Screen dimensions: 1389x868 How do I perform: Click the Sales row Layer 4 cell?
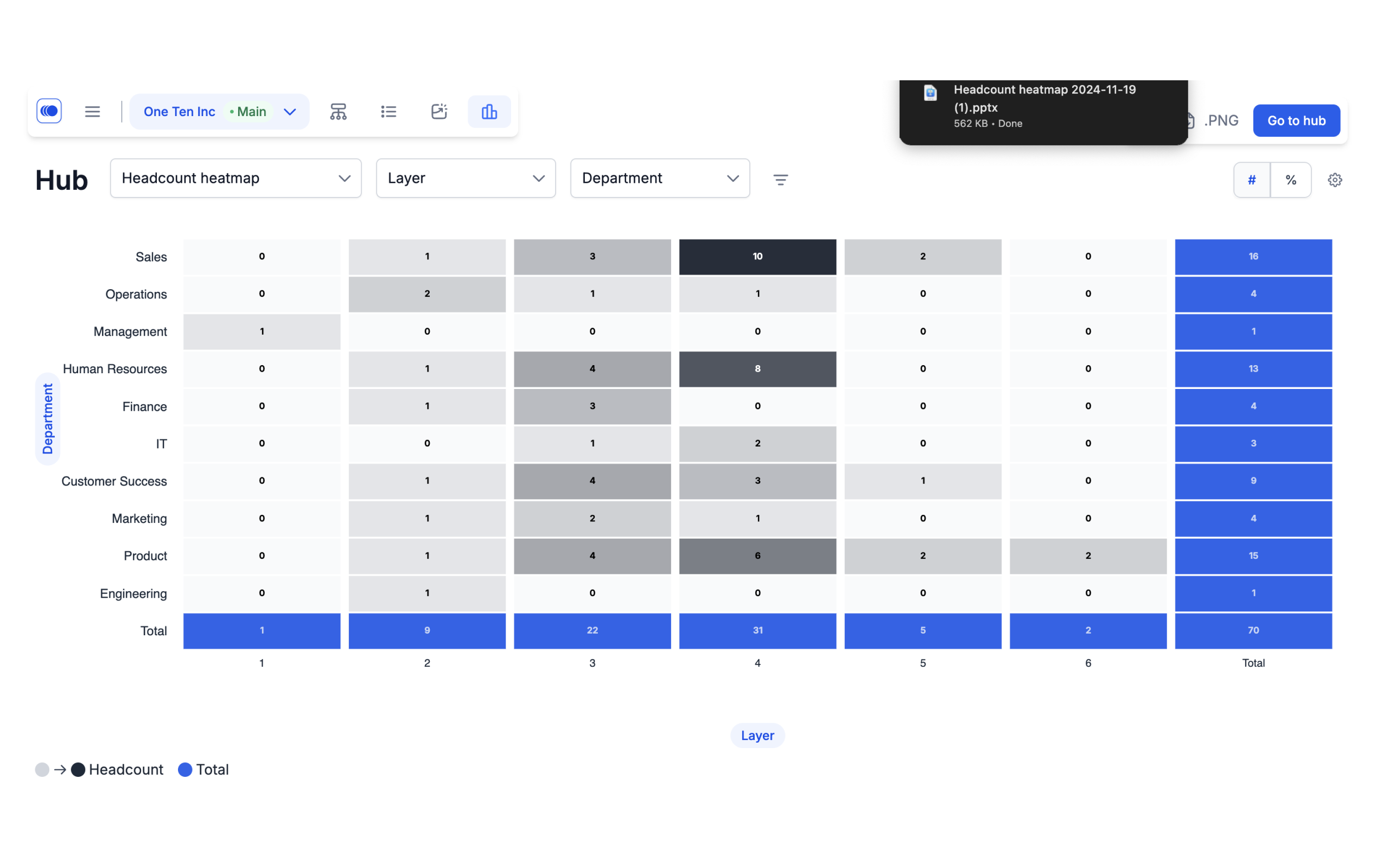757,256
